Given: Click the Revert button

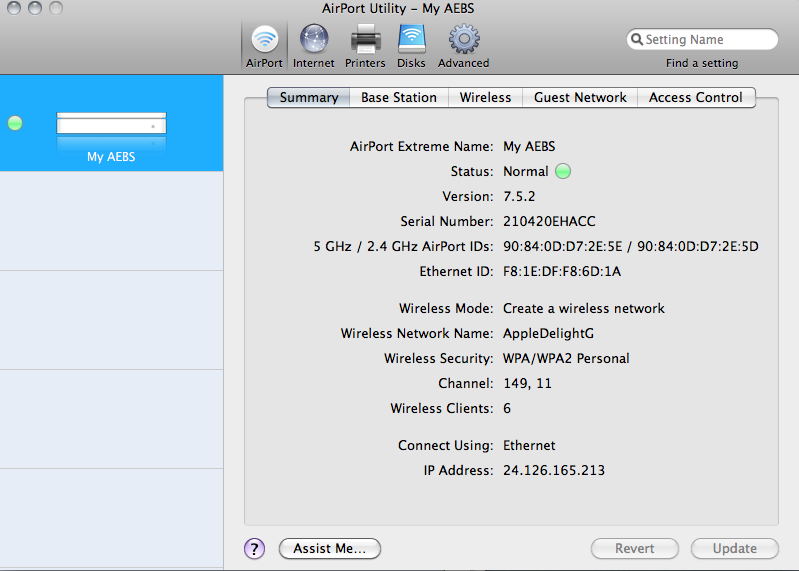Looking at the screenshot, I should [634, 549].
